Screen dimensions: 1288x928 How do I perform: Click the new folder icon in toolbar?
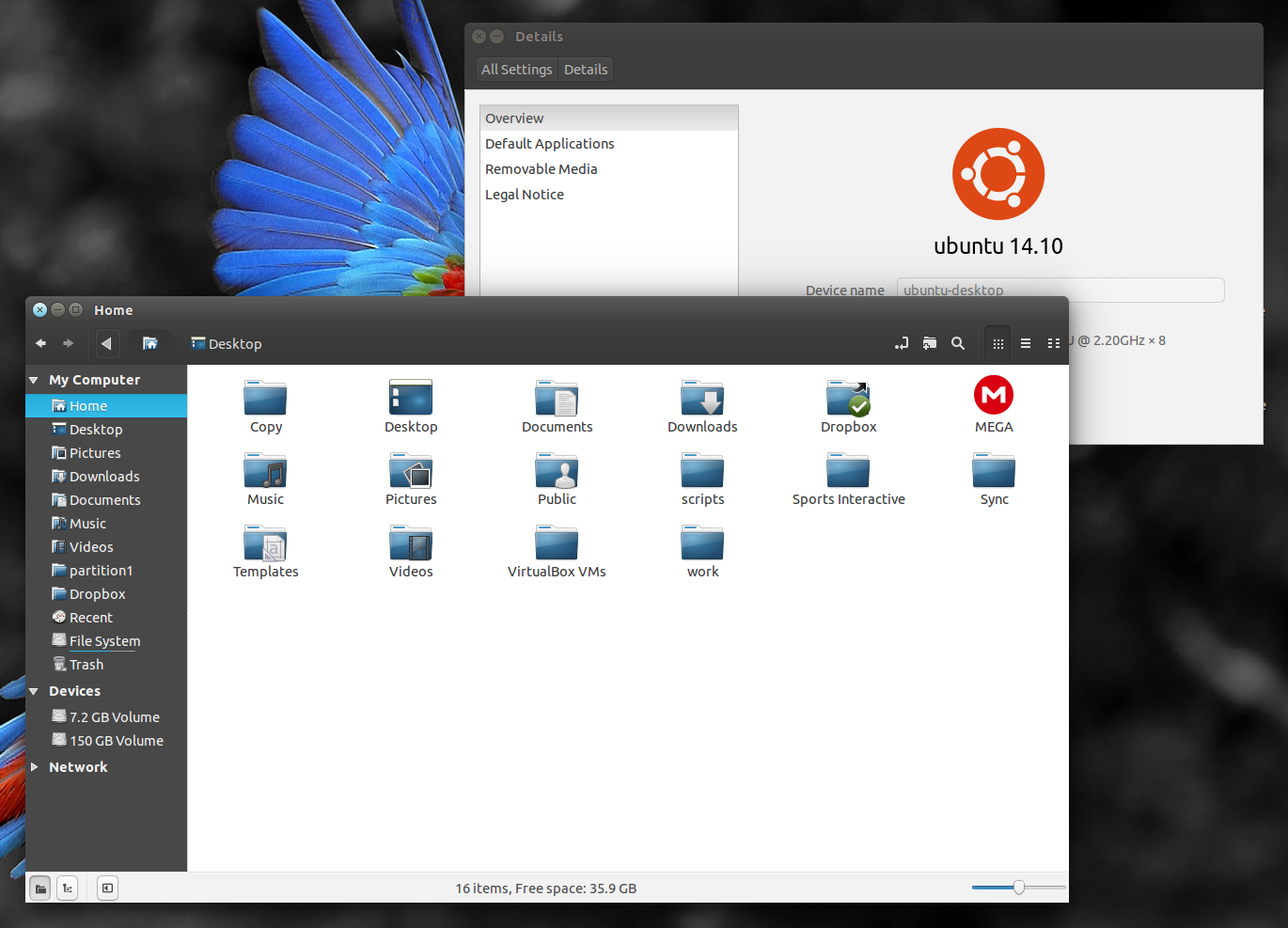[930, 343]
